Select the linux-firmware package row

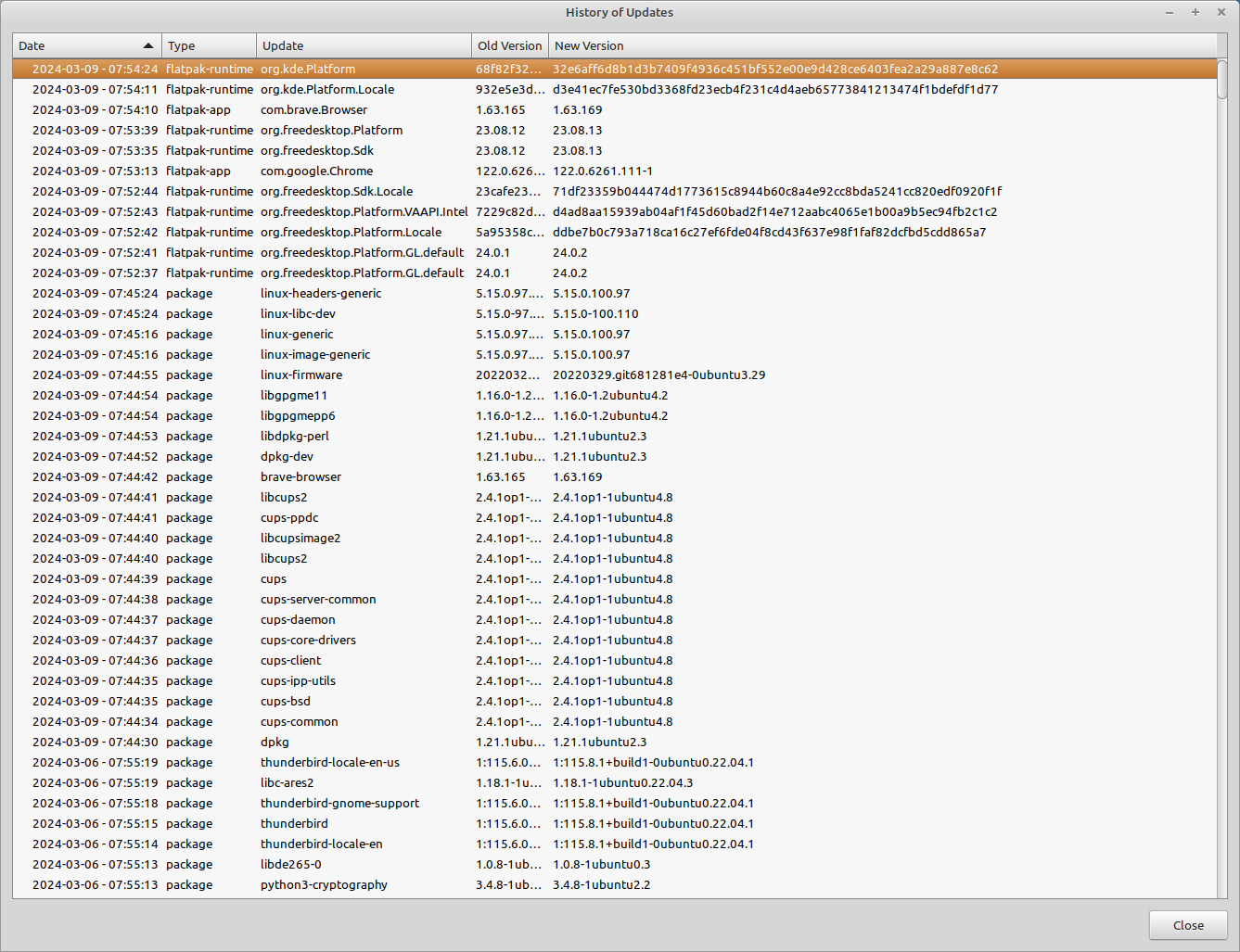(x=614, y=374)
